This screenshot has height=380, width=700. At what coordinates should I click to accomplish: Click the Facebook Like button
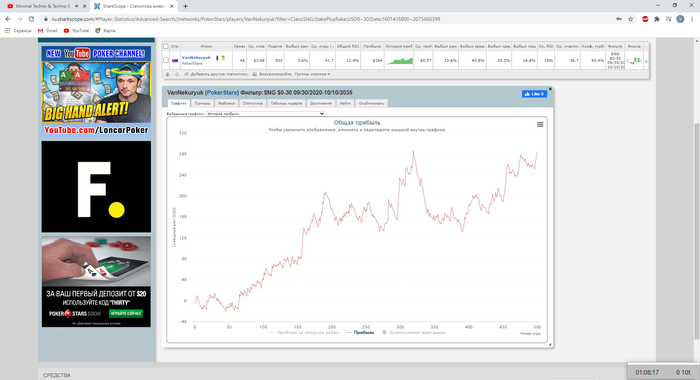pyautogui.click(x=534, y=94)
